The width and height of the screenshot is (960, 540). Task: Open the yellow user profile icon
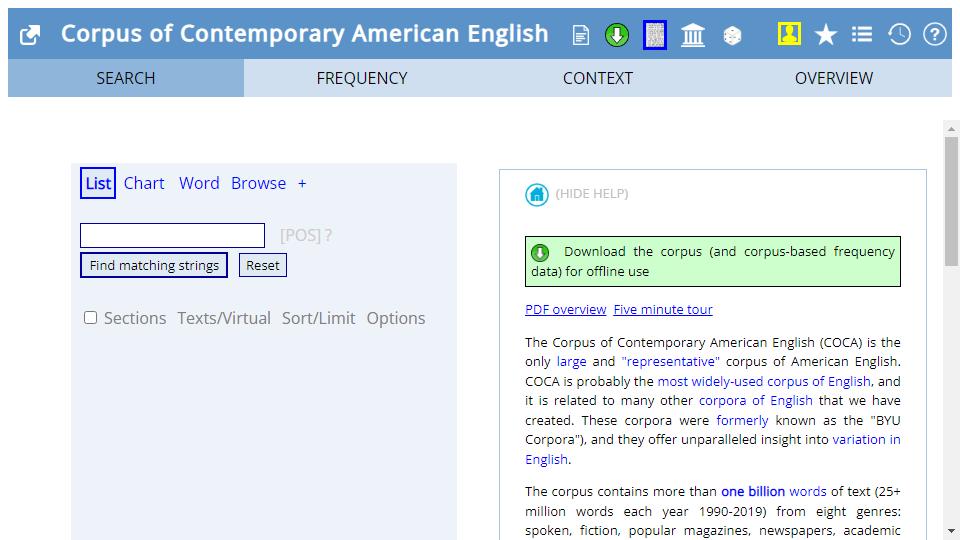[789, 35]
